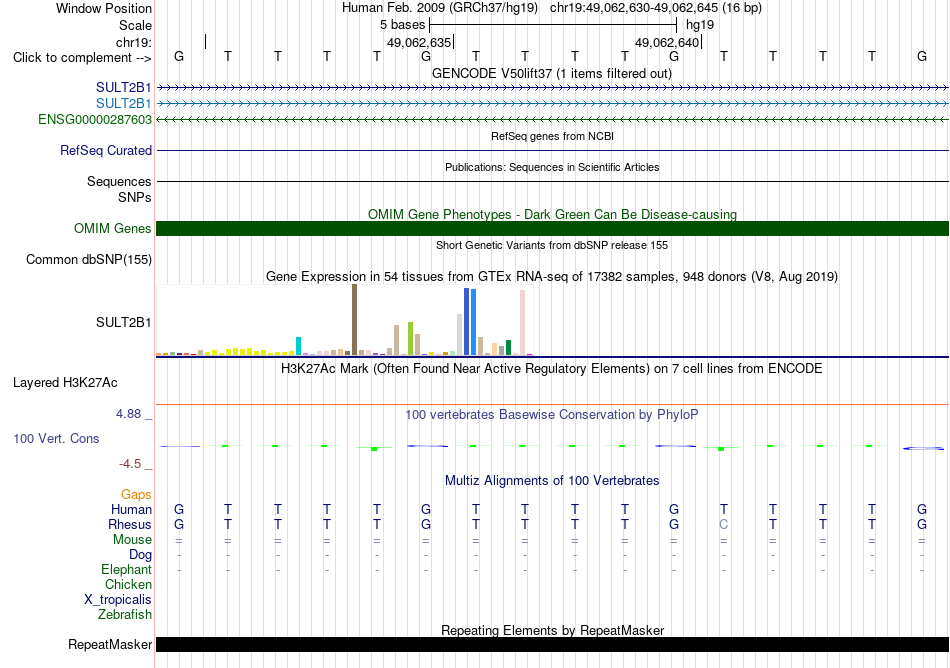This screenshot has height=668, width=950.
Task: Click the light pink GTEx expression bar
Action: 522,322
